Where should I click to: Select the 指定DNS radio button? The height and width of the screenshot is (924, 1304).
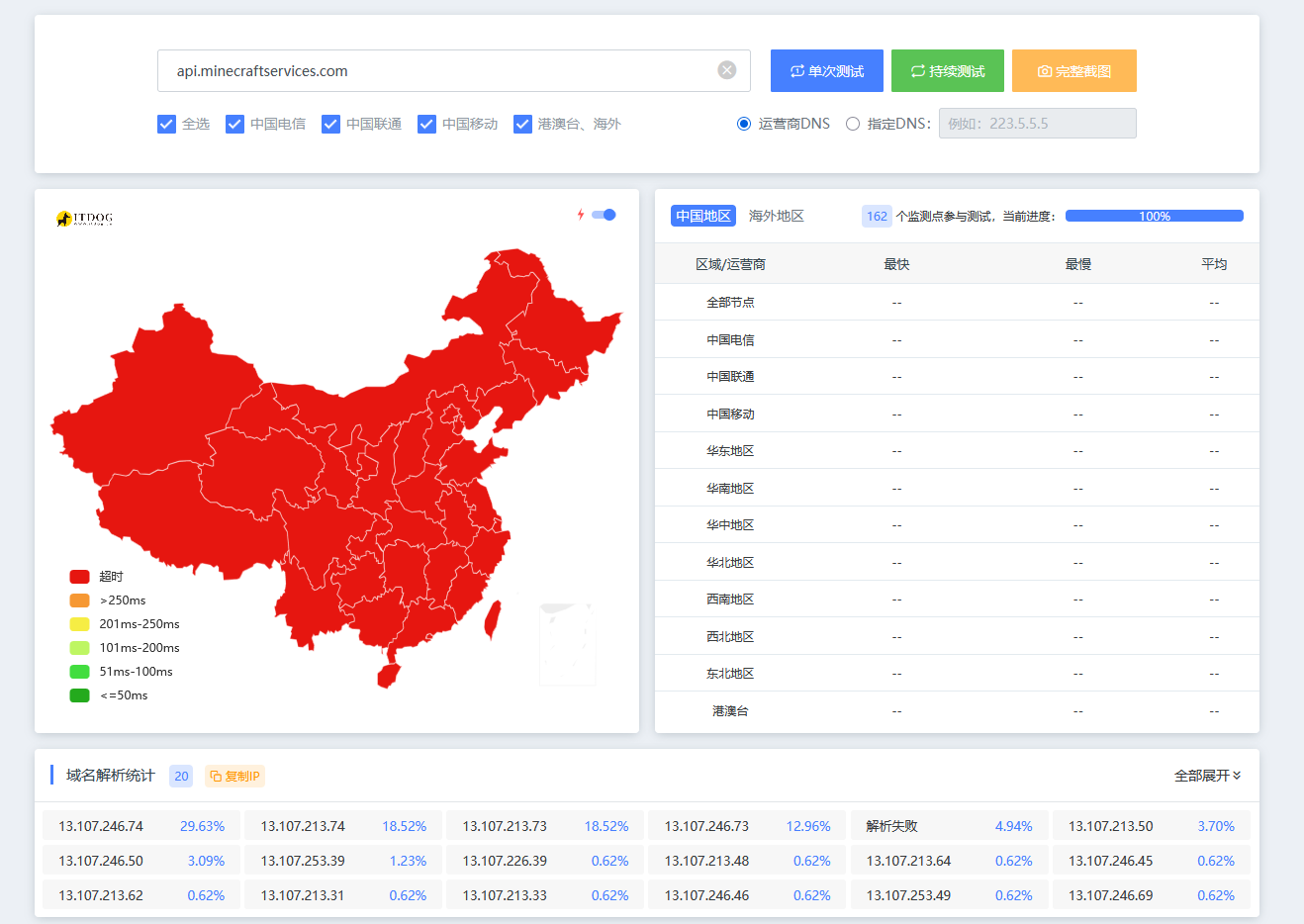click(x=853, y=124)
